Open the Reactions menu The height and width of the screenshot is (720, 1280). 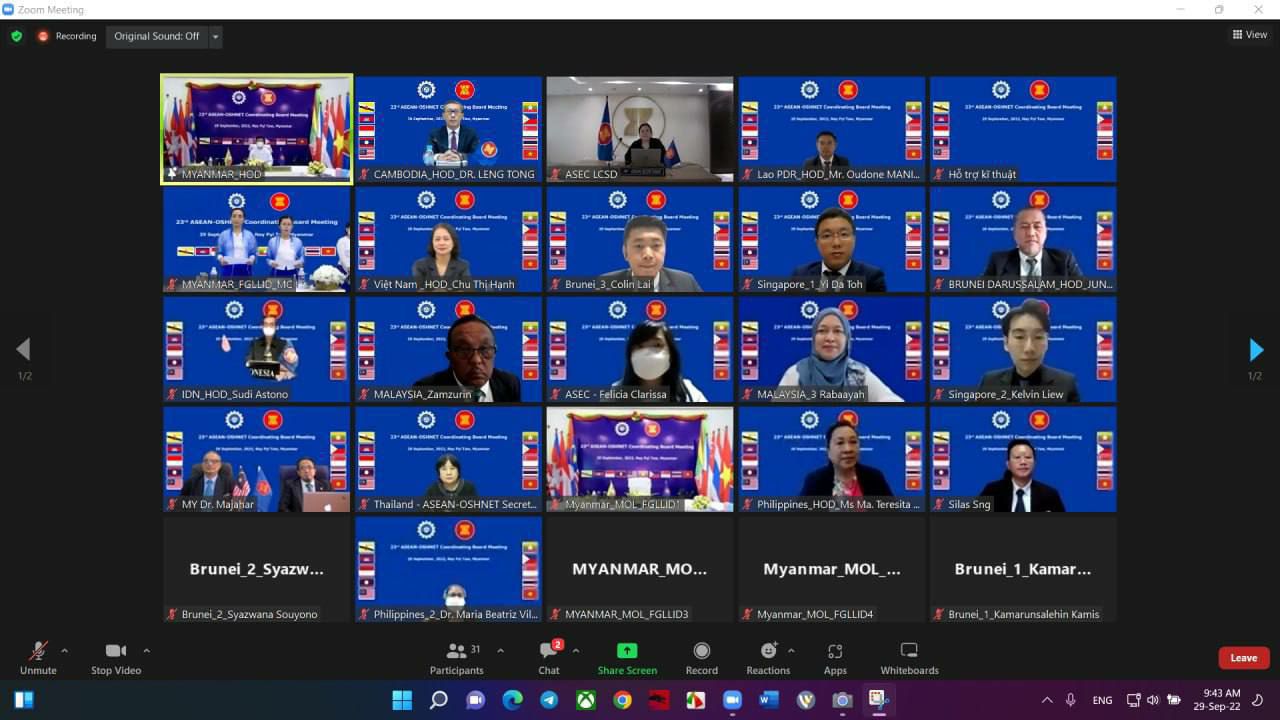click(x=767, y=657)
